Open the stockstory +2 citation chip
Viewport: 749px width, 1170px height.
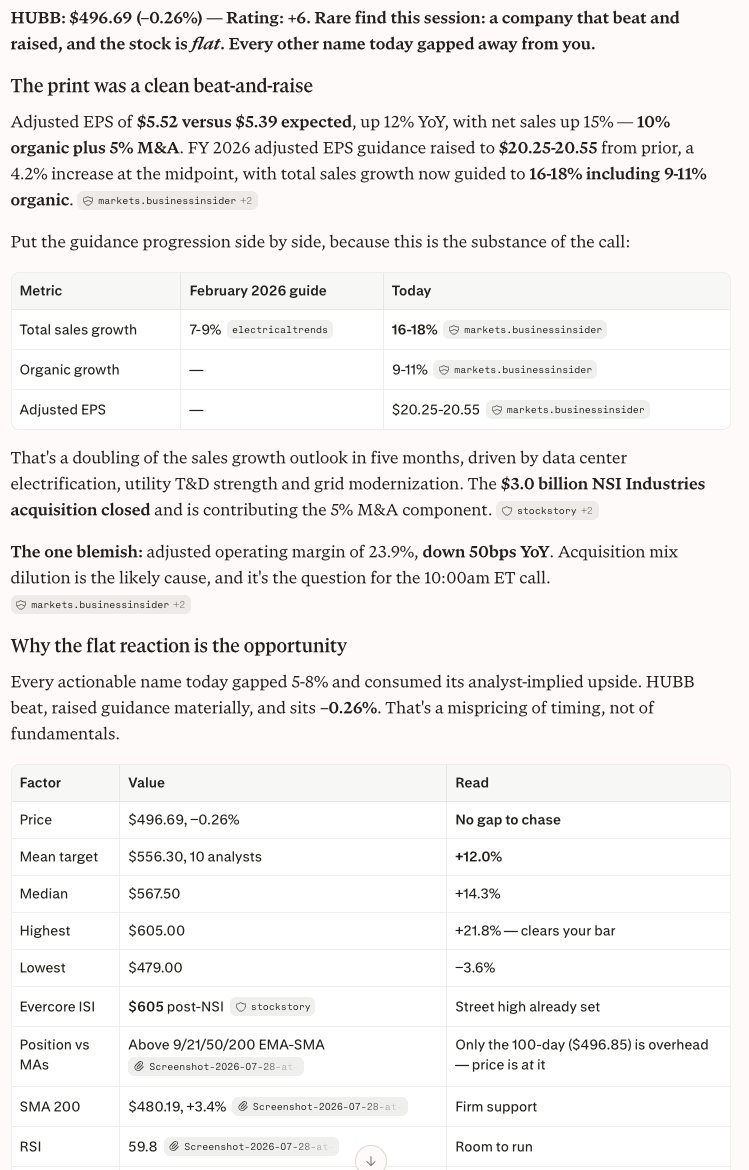point(548,510)
